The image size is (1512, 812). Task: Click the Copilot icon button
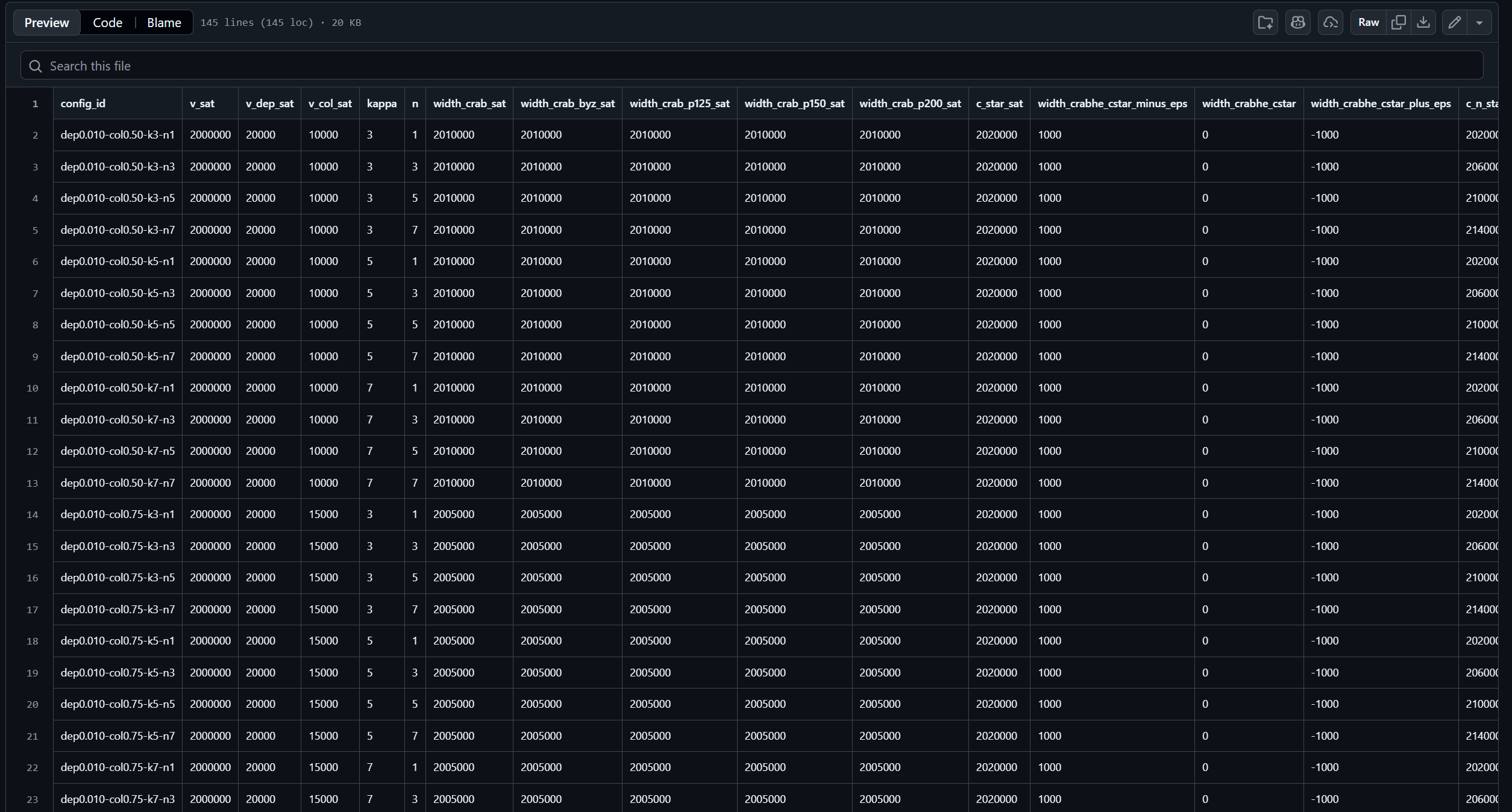[1297, 23]
